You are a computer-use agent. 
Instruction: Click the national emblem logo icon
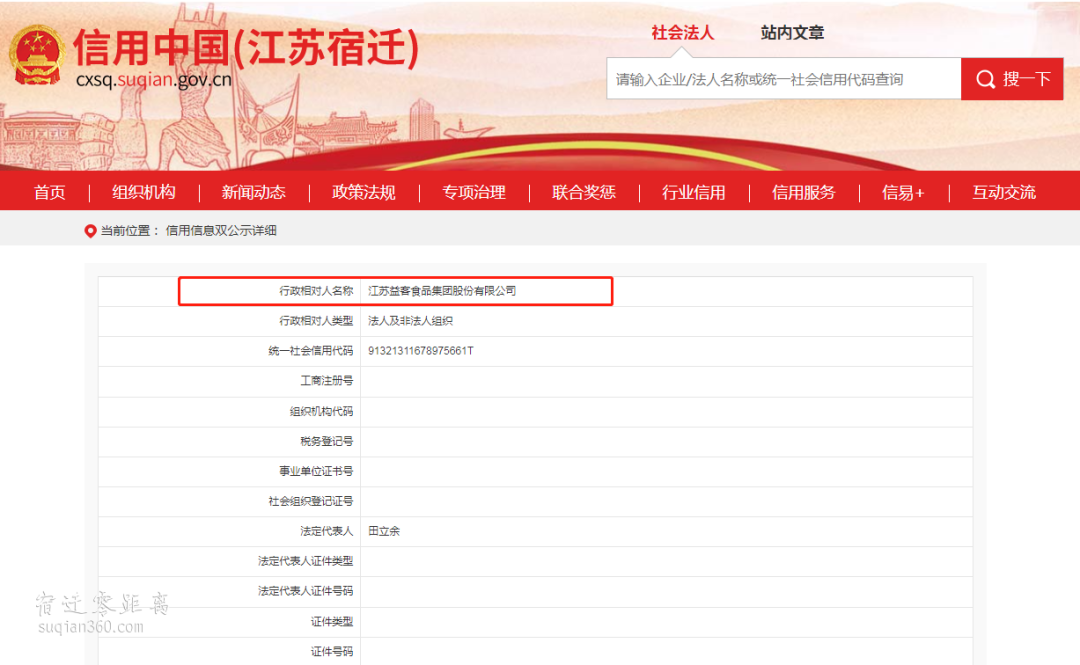click(37, 55)
